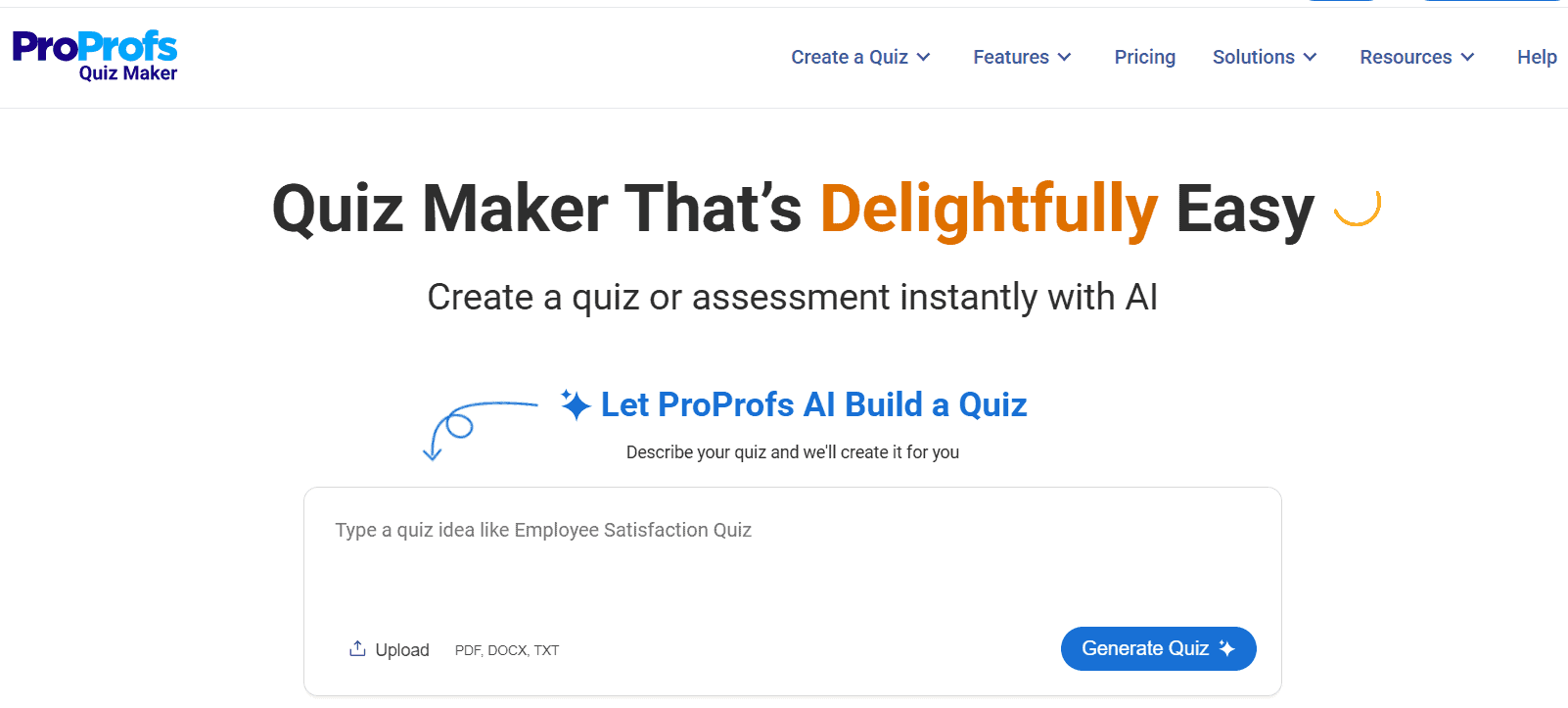Click the Upload button
The width and height of the screenshot is (1568, 708).
point(390,649)
